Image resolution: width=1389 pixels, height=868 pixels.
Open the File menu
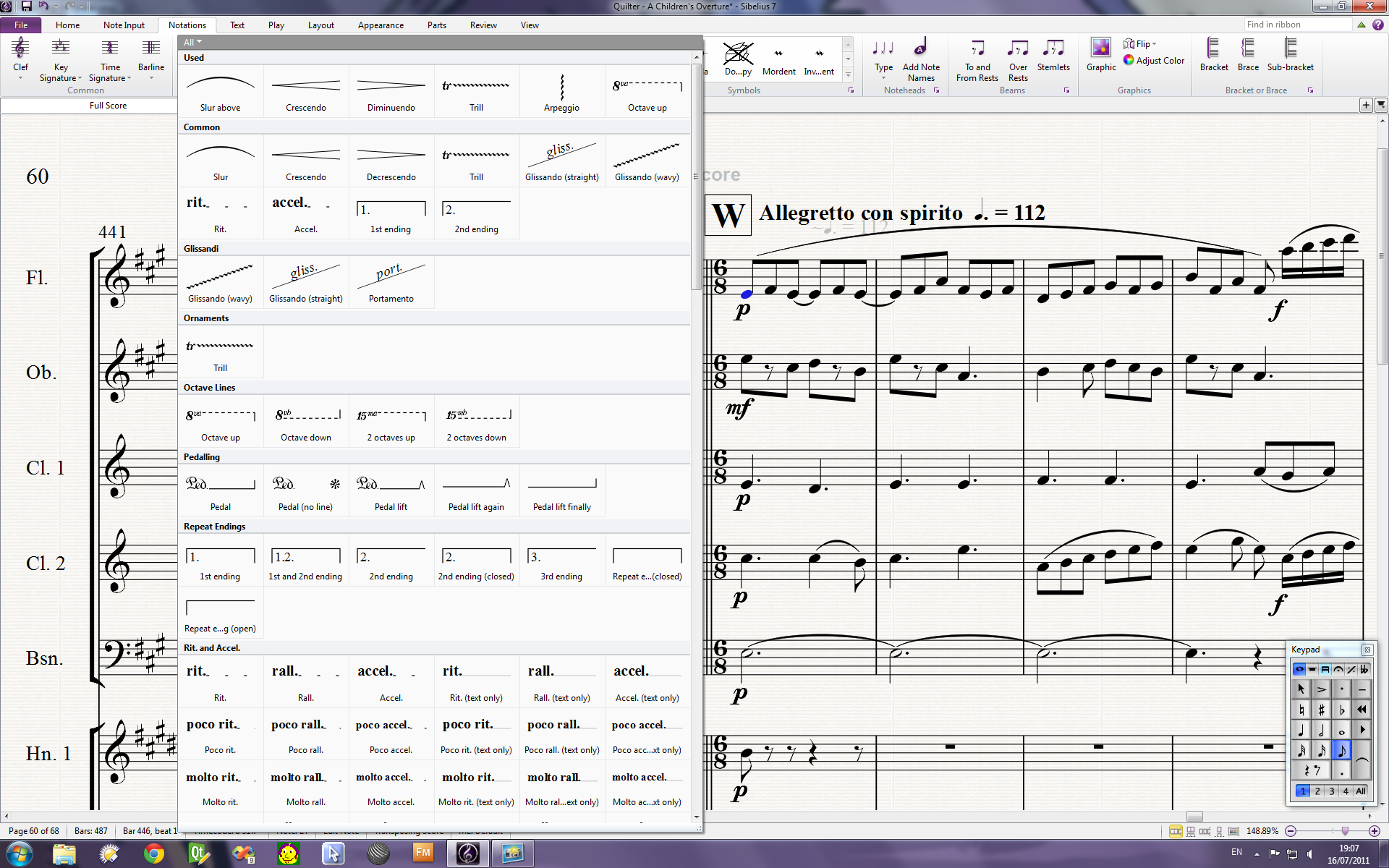click(21, 25)
